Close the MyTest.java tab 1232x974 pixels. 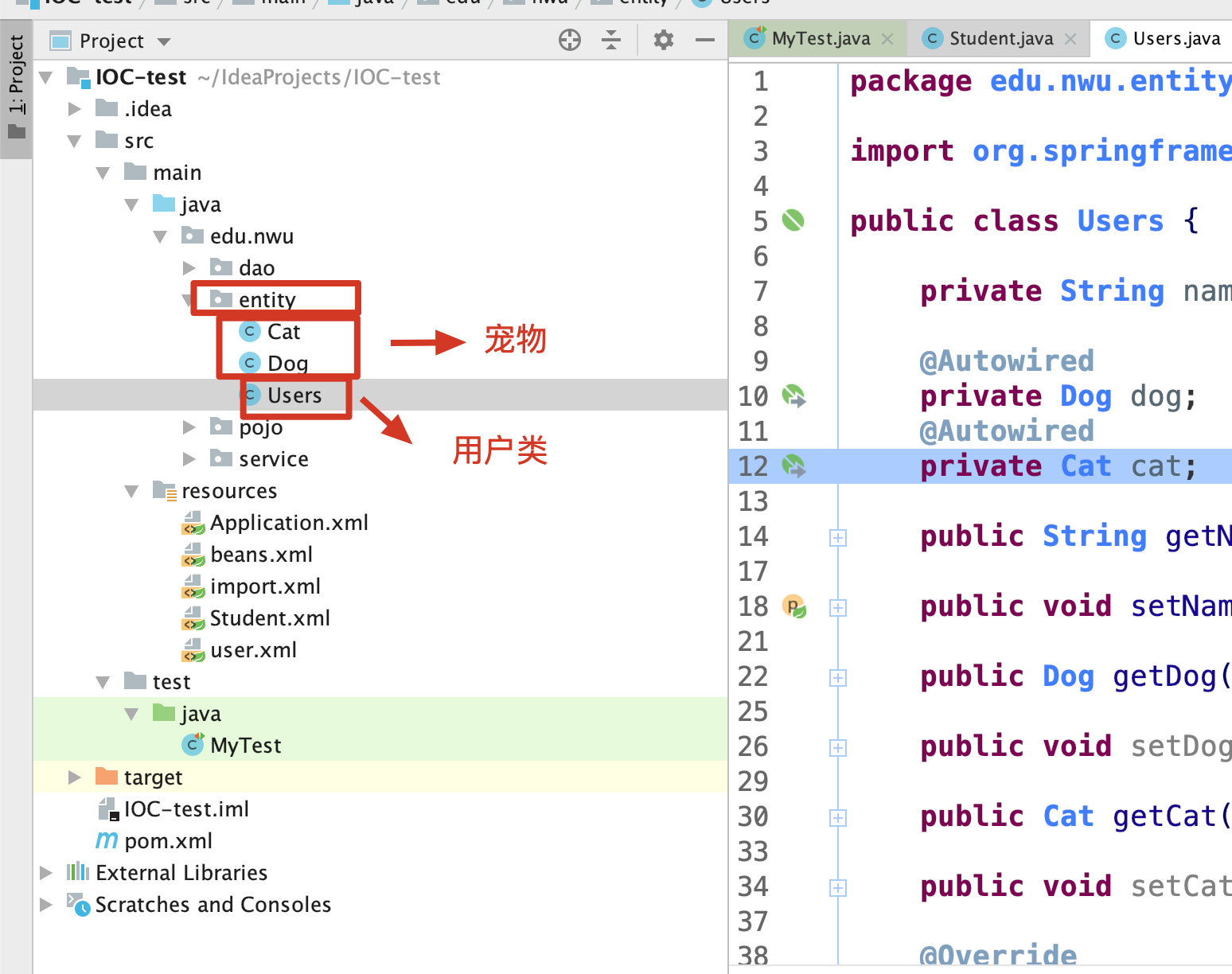coord(887,38)
